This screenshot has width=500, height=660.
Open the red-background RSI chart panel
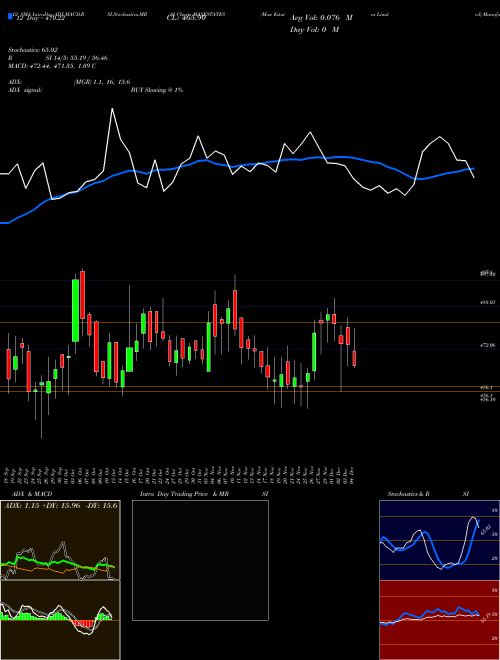439,620
